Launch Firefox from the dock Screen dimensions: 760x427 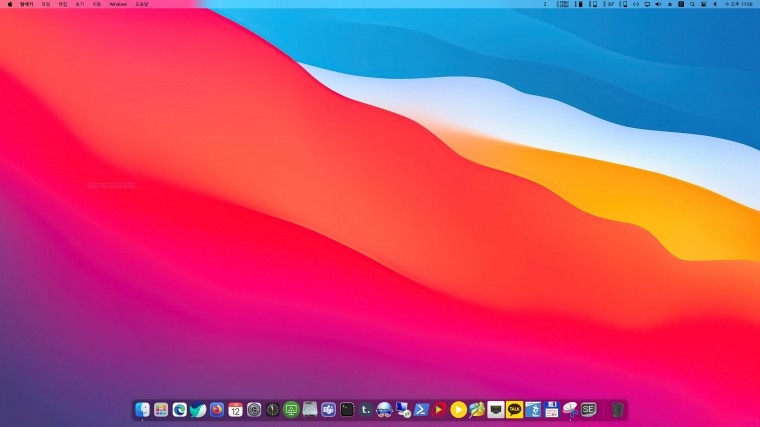(217, 410)
